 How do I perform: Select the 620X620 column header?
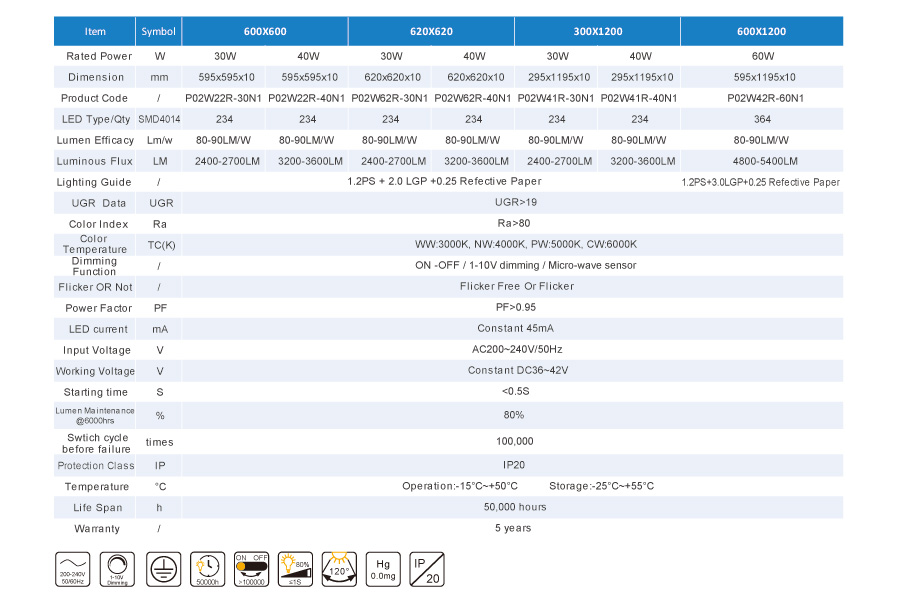tap(430, 31)
